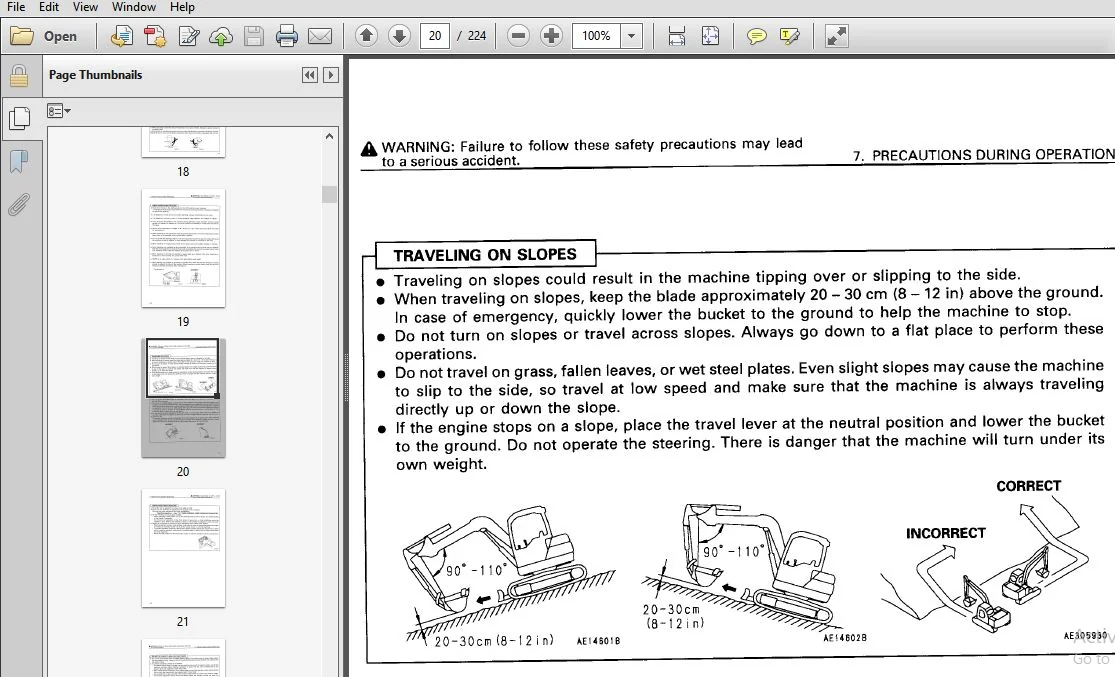Select the page 20 thumbnail
The height and width of the screenshot is (677, 1115).
tap(183, 398)
